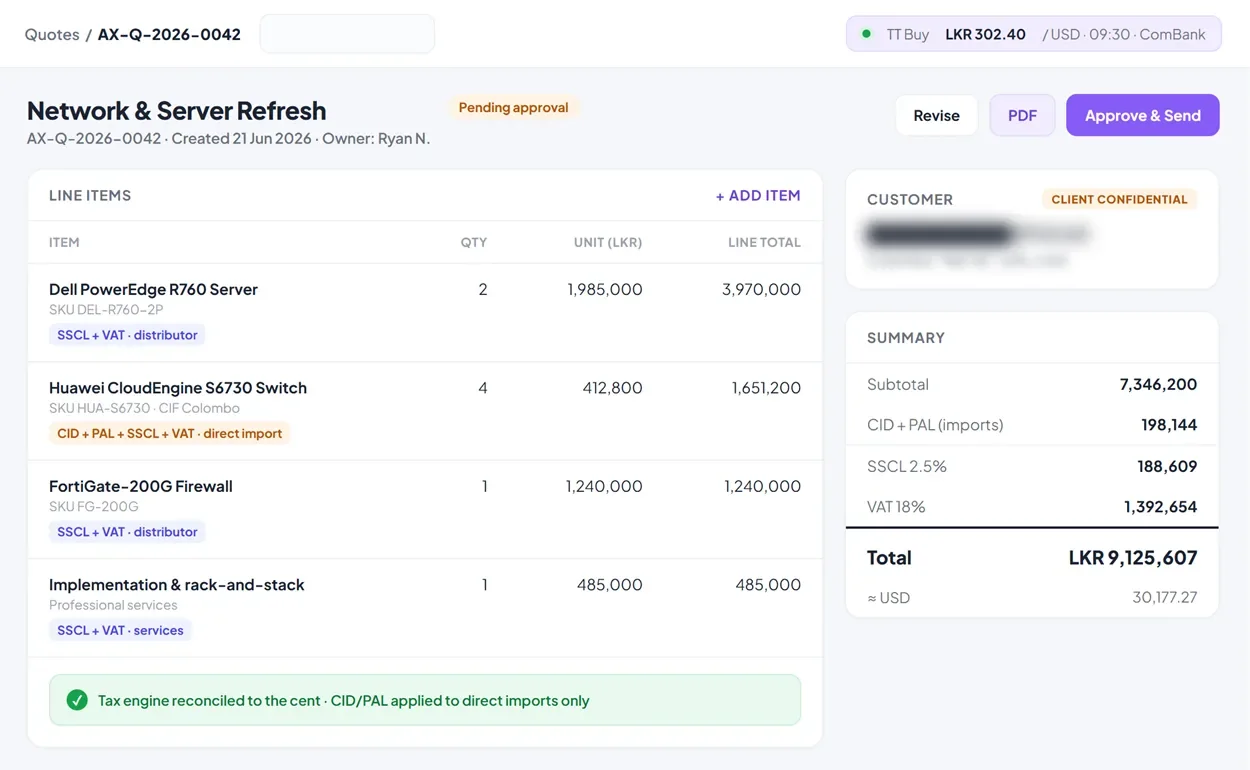Click SSCL 2.5% value 188,609
The width and height of the screenshot is (1250, 770).
pyautogui.click(x=1167, y=466)
